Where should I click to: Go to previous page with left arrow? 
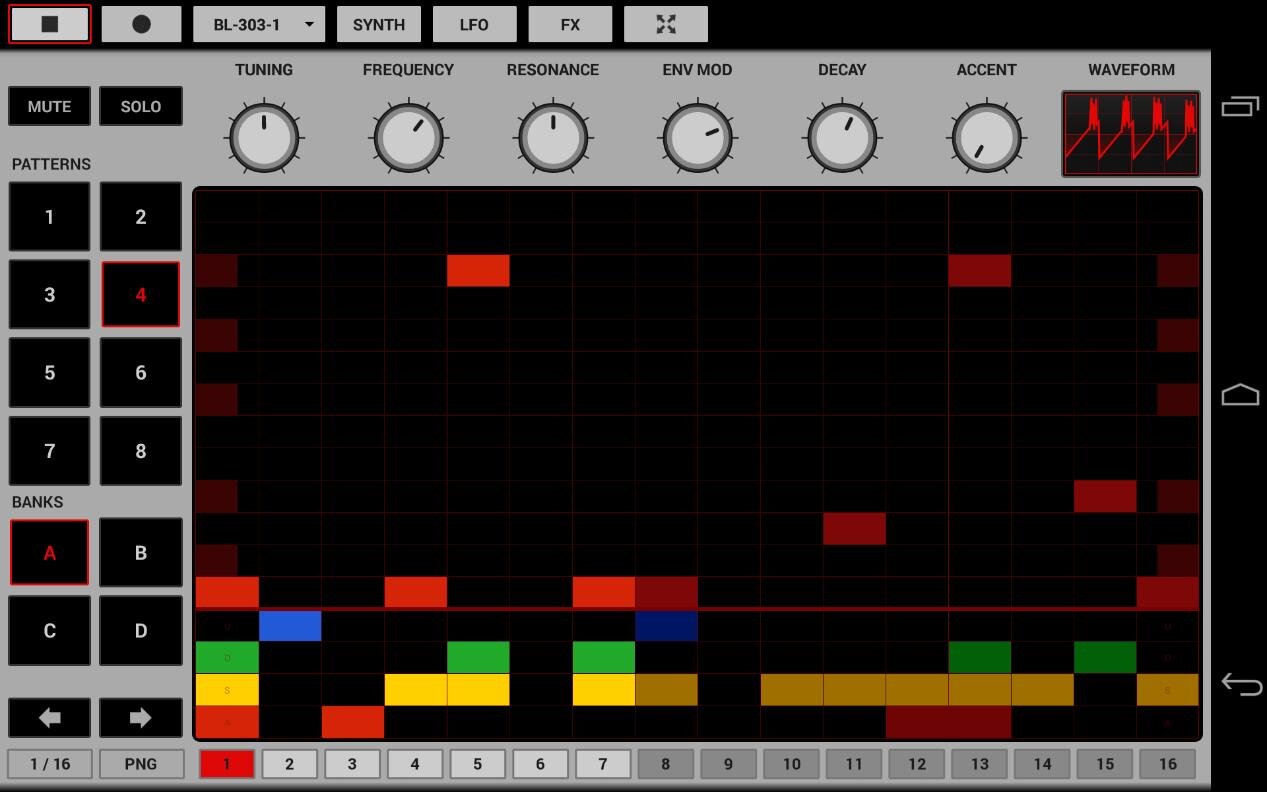[x=49, y=718]
